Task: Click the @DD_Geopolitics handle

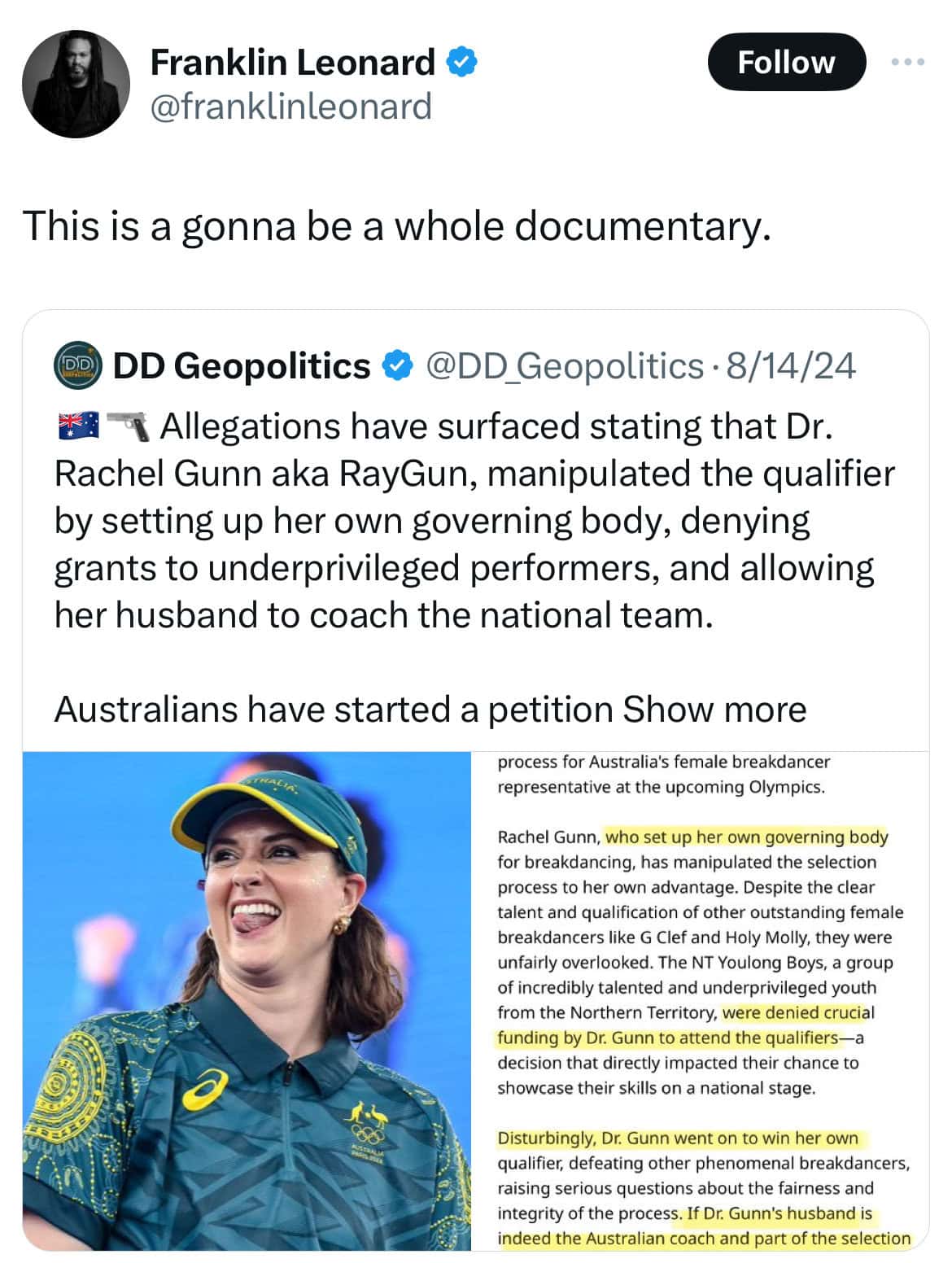Action: point(564,366)
